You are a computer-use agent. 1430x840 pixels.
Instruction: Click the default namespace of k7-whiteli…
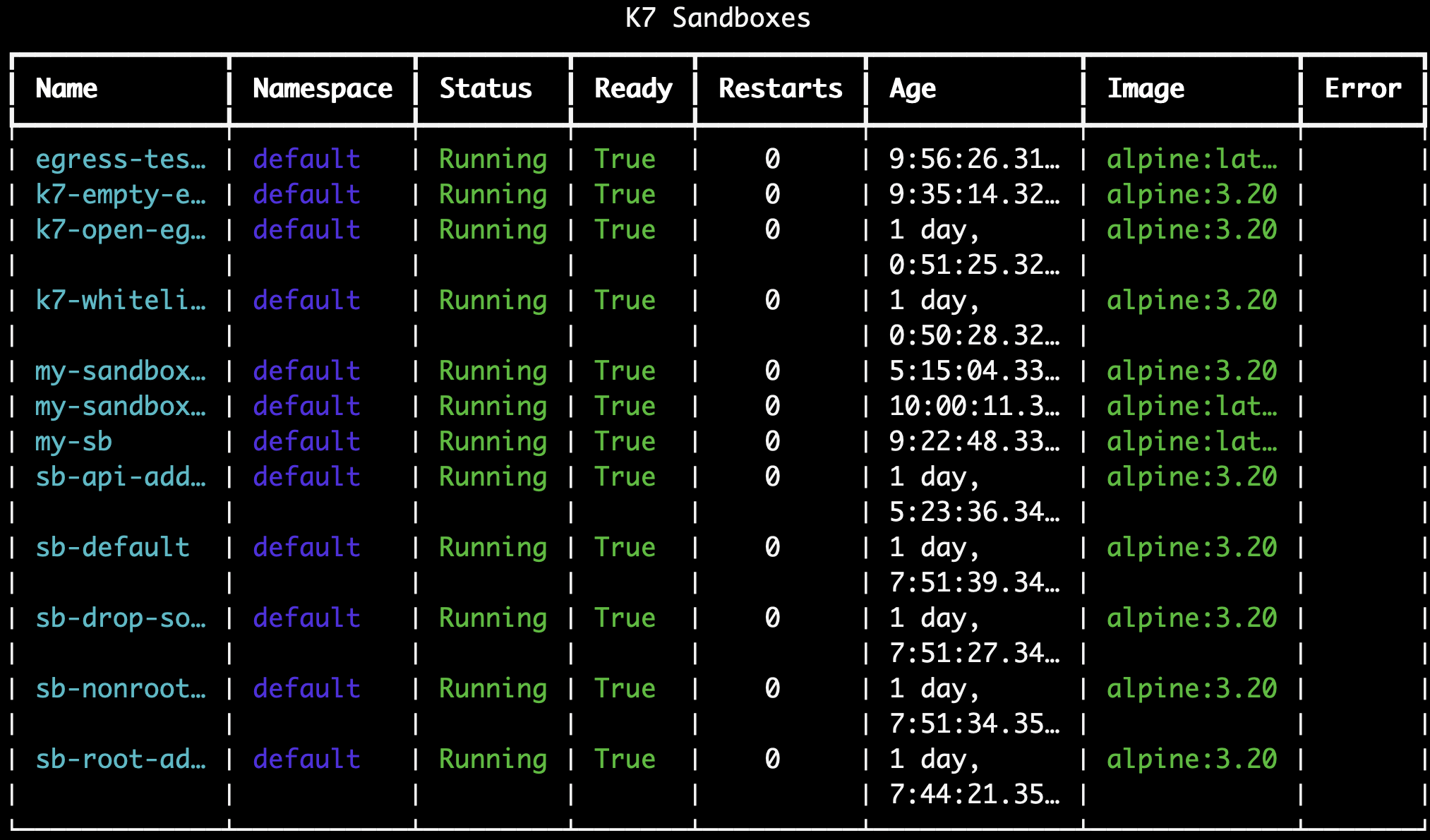306,300
